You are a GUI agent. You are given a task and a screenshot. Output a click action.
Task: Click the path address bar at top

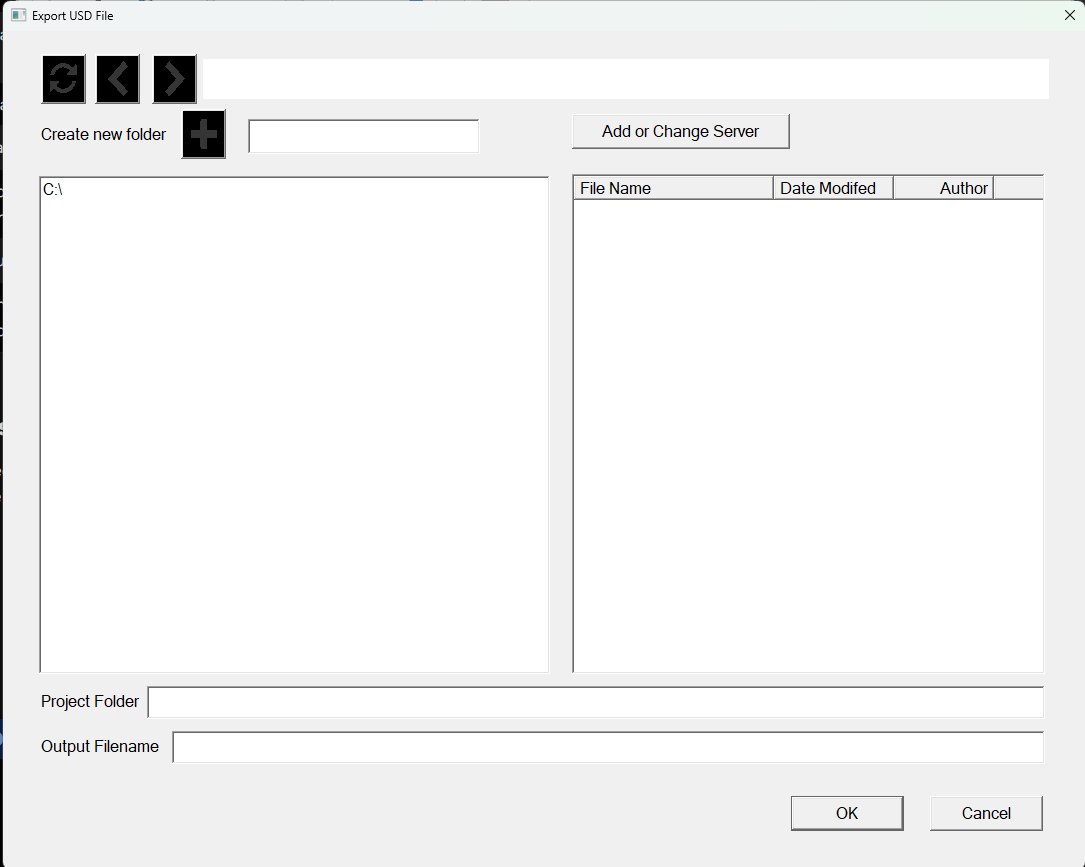tap(625, 79)
